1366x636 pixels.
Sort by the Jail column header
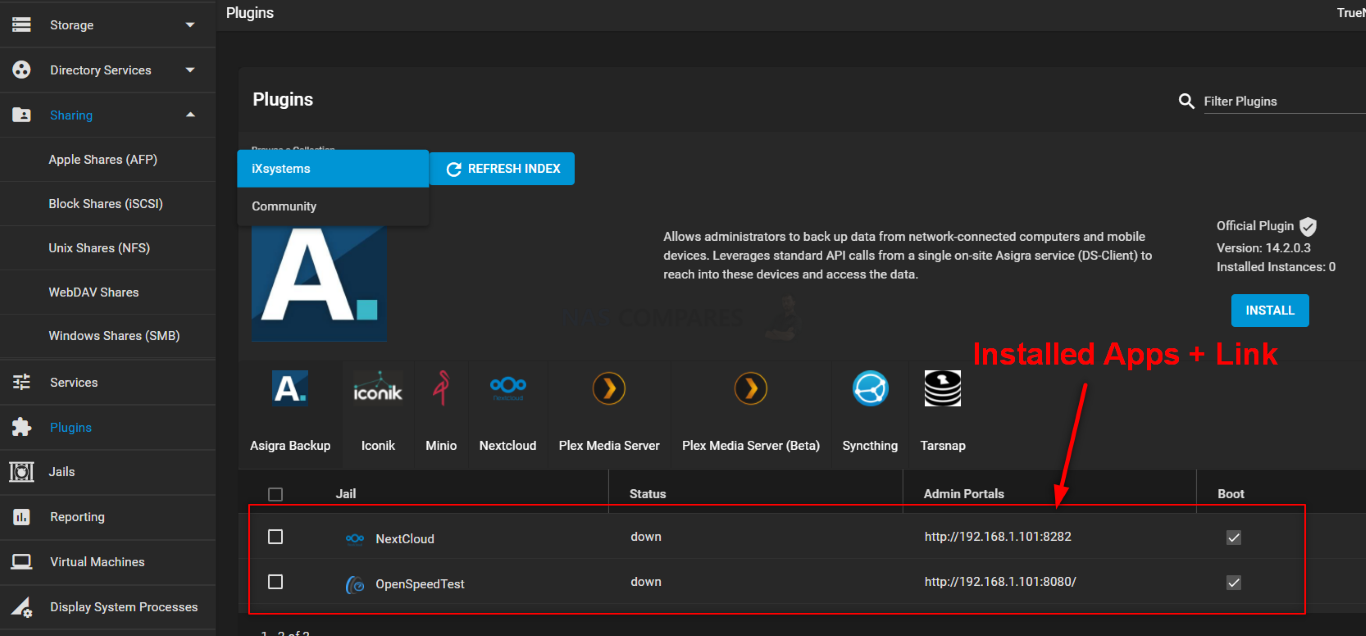pyautogui.click(x=346, y=494)
